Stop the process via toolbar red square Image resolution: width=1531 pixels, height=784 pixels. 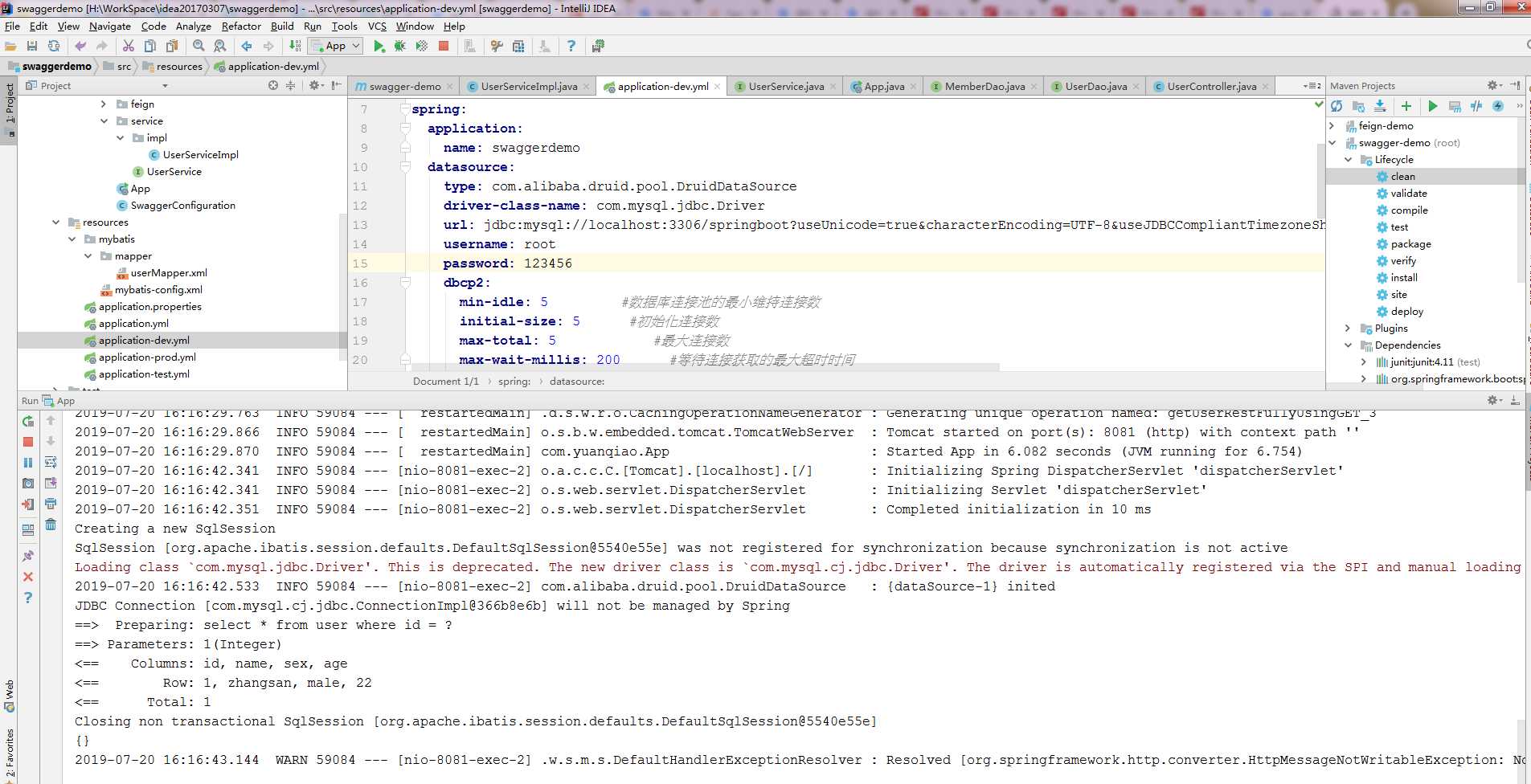point(444,47)
